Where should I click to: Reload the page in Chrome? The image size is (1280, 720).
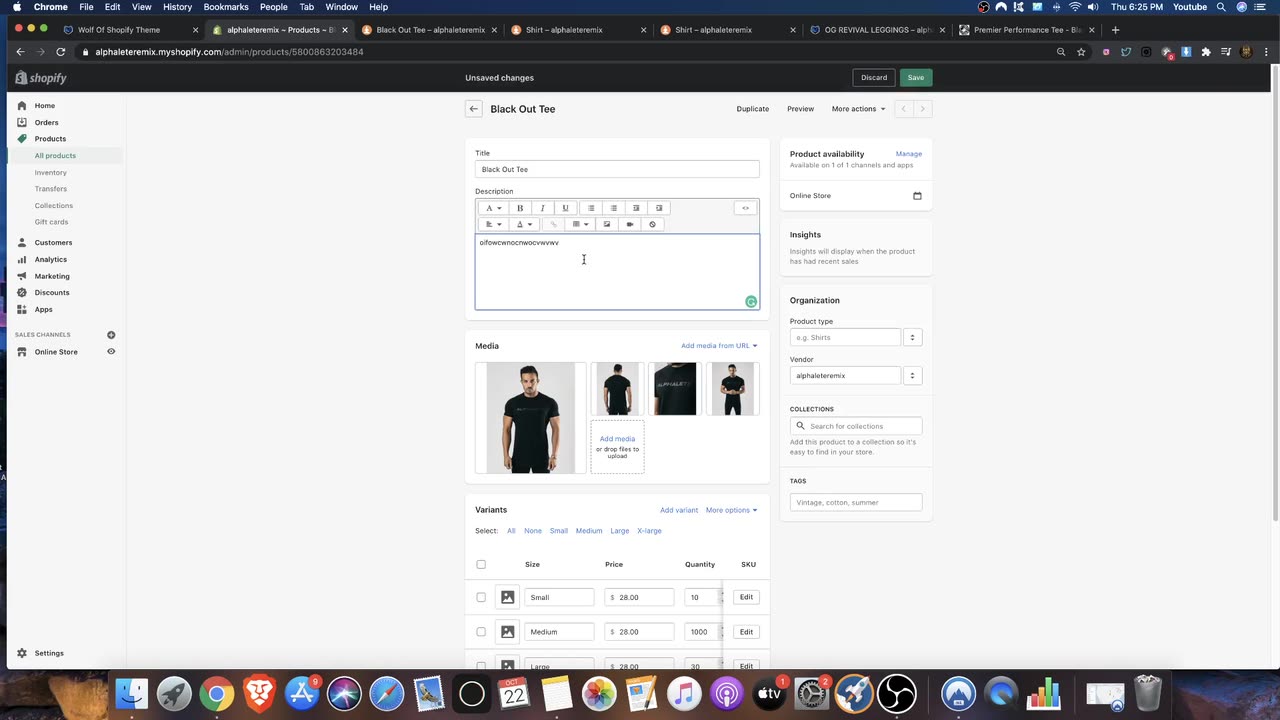tap(61, 52)
